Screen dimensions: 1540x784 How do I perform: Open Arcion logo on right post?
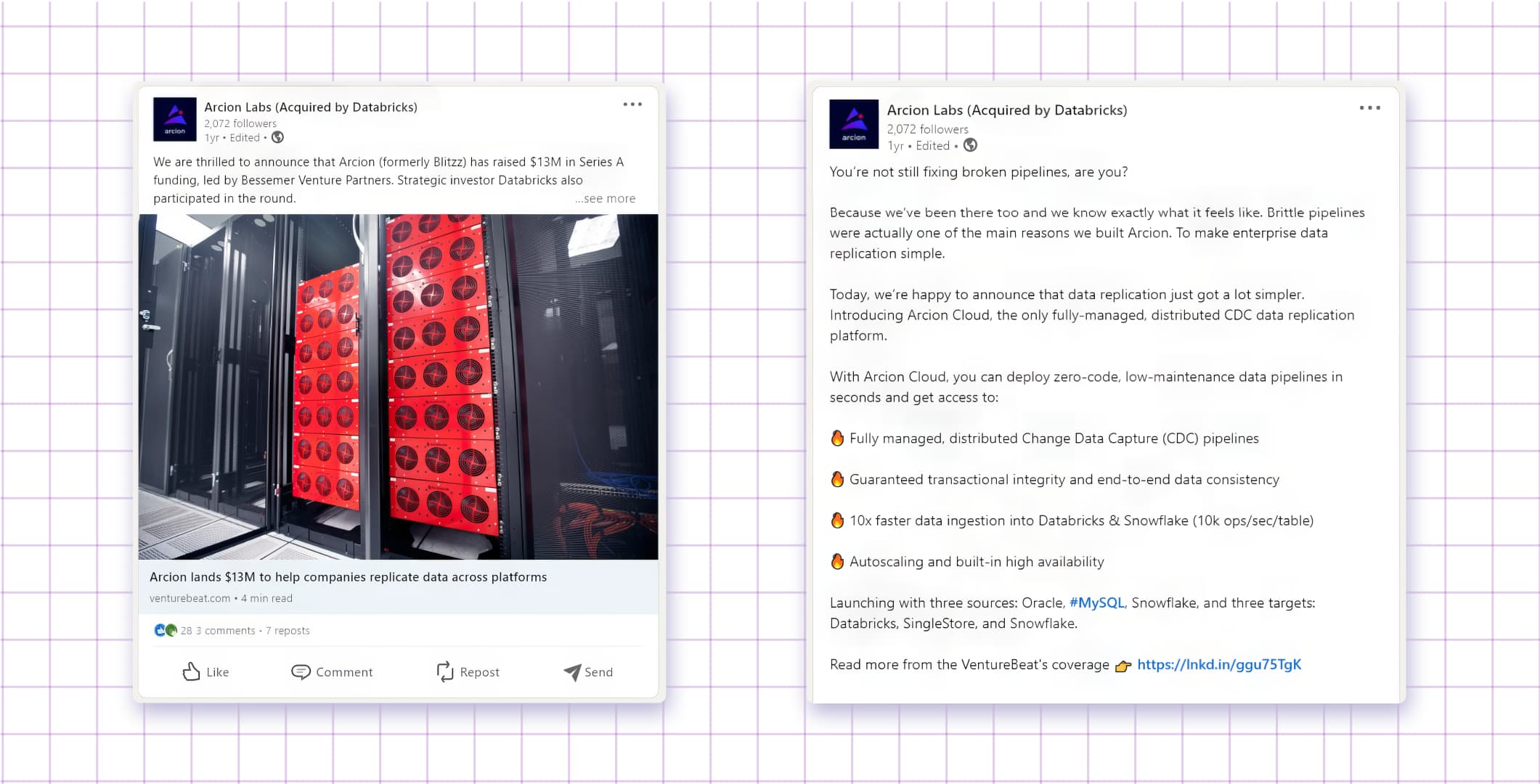point(854,124)
